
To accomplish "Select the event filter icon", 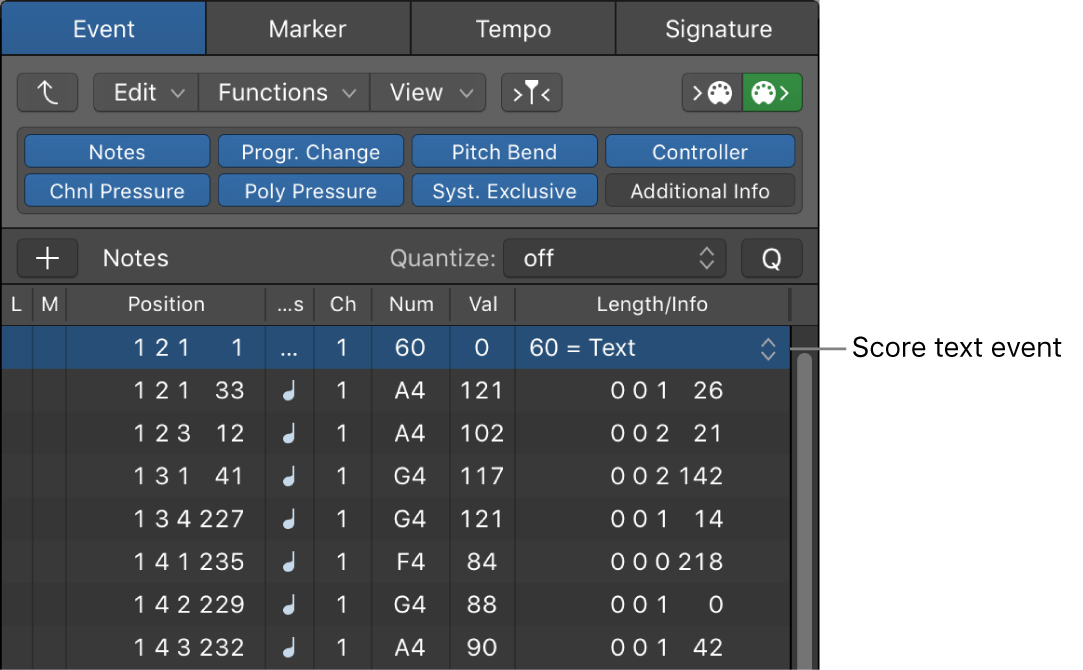I will tap(531, 92).
